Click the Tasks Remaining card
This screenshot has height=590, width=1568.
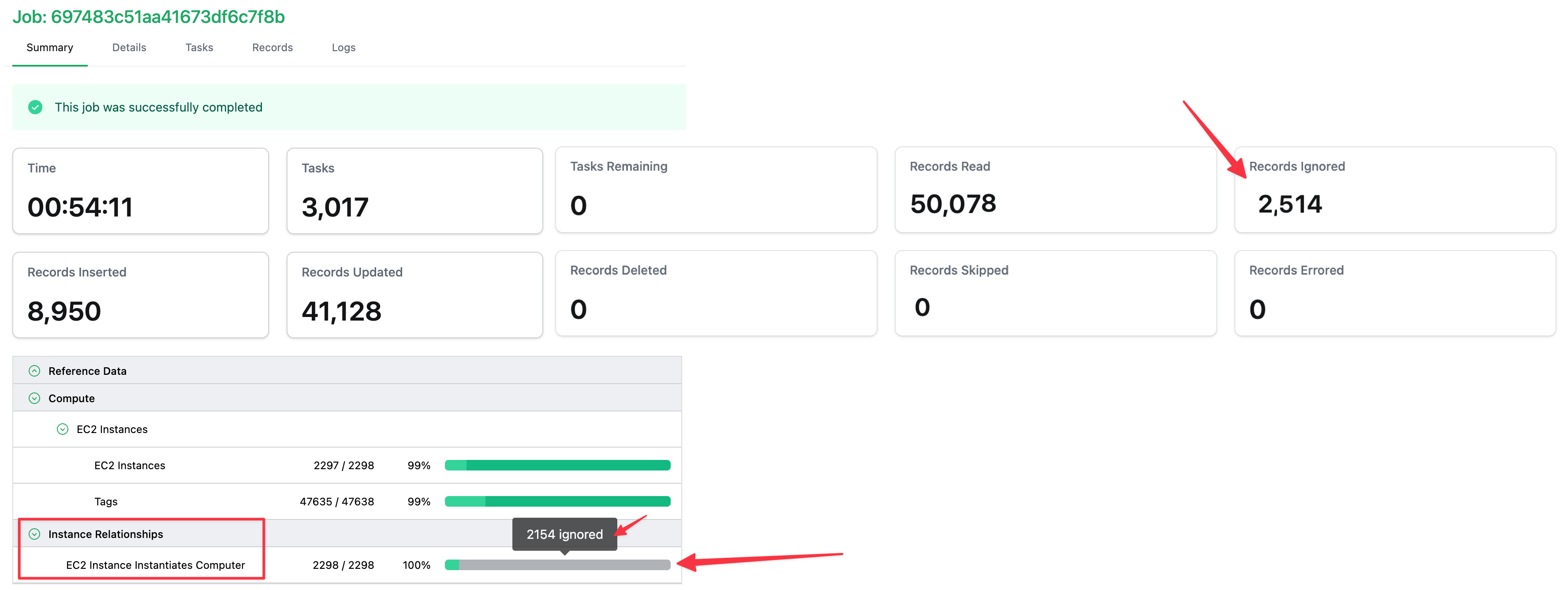coord(716,189)
